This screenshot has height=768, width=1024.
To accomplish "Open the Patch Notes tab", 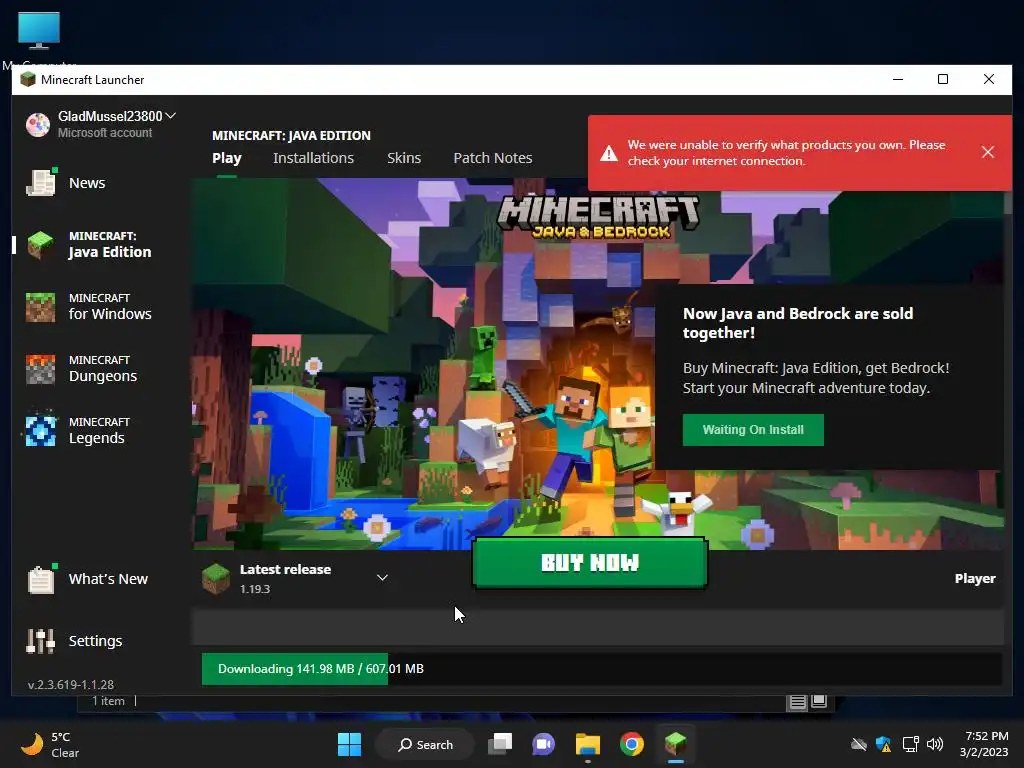I will tap(493, 158).
